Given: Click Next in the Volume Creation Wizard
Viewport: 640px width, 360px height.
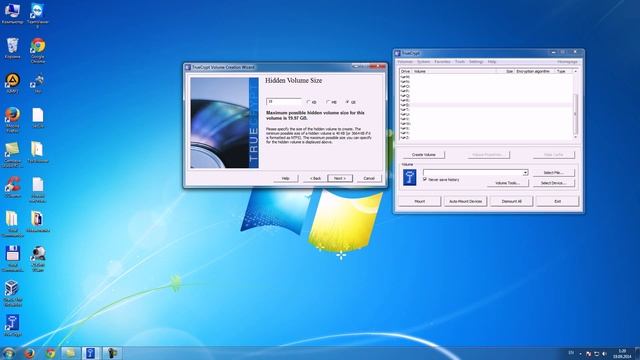Looking at the screenshot, I should coord(340,178).
